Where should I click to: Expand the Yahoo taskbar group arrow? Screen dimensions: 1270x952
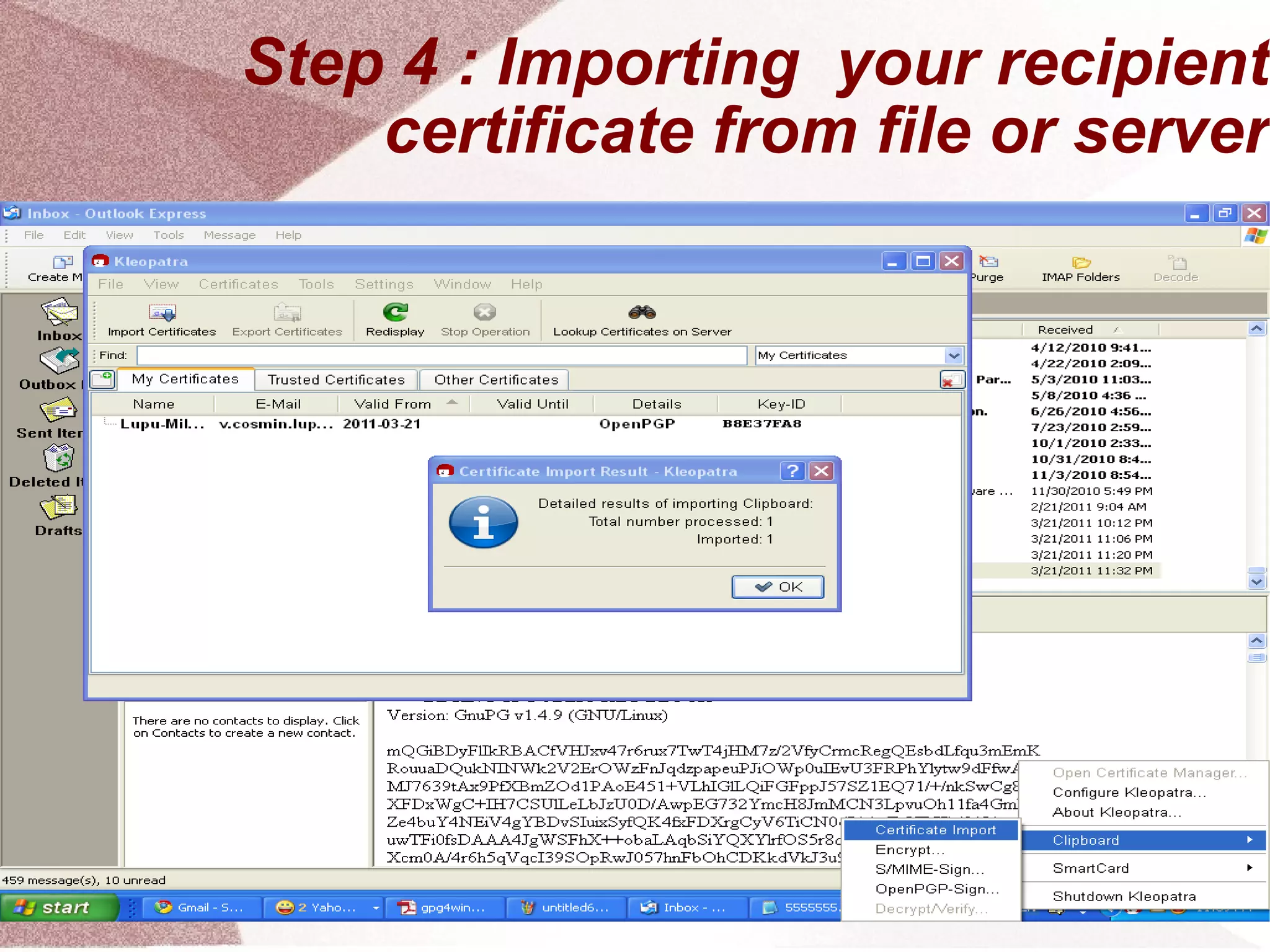pyautogui.click(x=375, y=907)
